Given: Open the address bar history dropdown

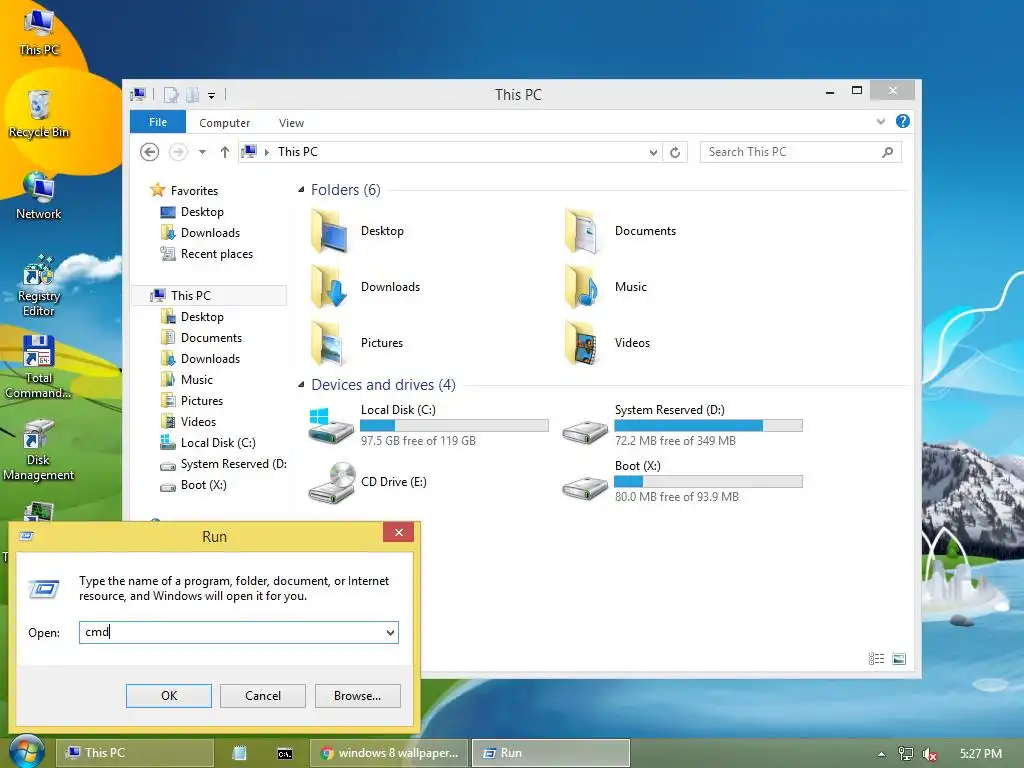Looking at the screenshot, I should tap(653, 153).
